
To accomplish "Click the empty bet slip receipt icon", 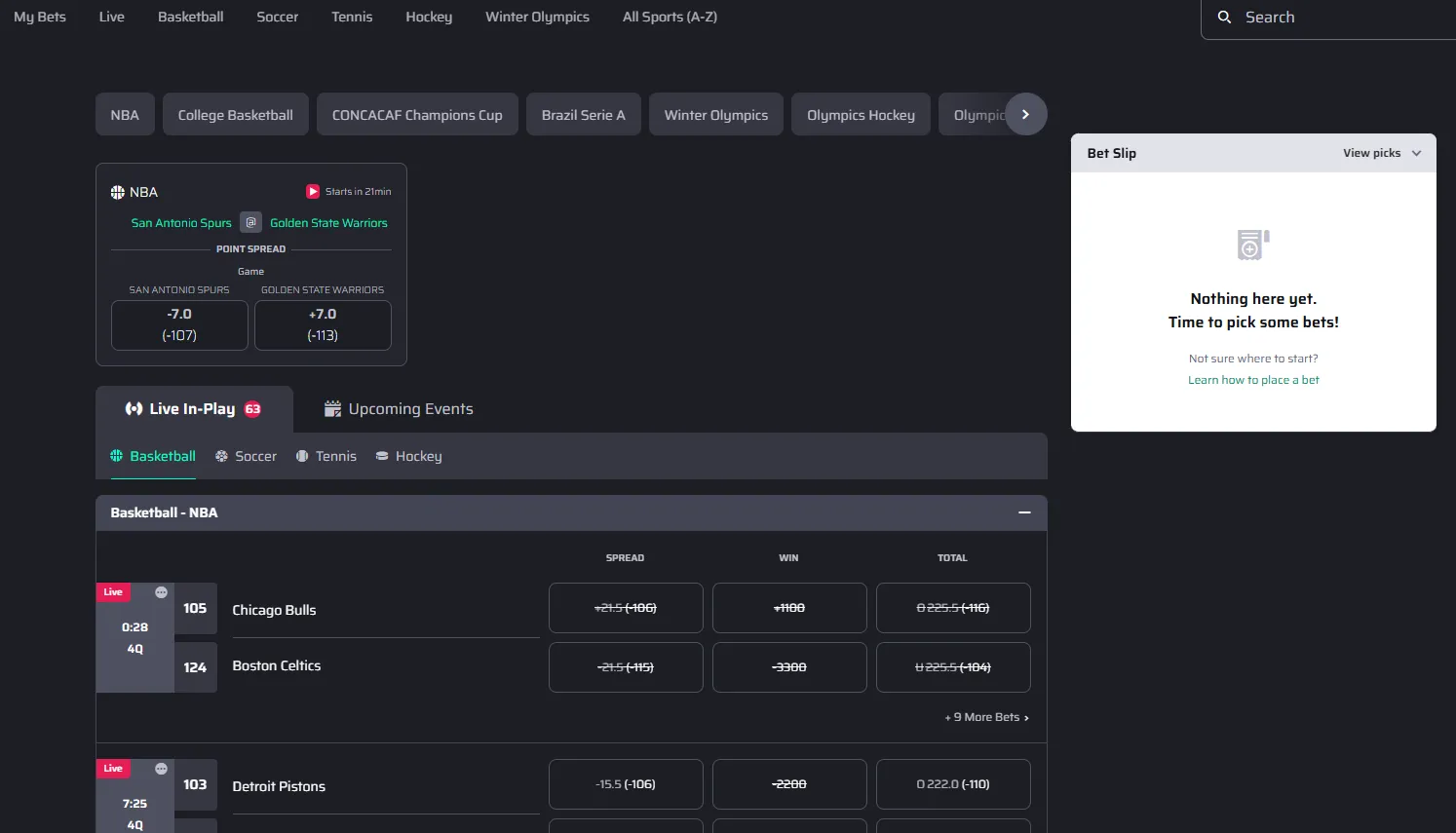I will pyautogui.click(x=1253, y=245).
